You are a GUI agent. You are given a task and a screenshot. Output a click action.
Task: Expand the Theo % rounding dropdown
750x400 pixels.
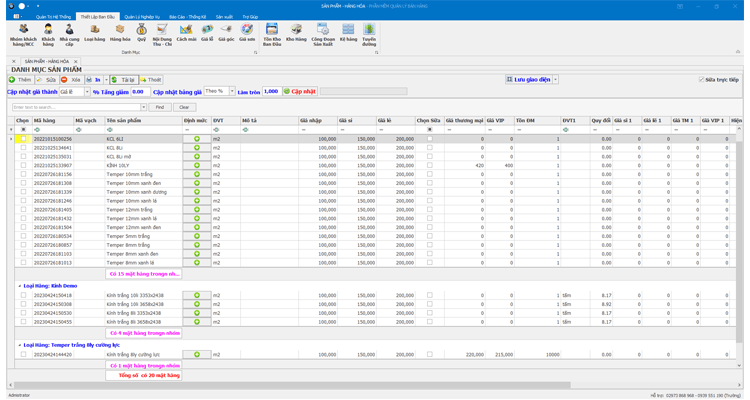coord(232,92)
